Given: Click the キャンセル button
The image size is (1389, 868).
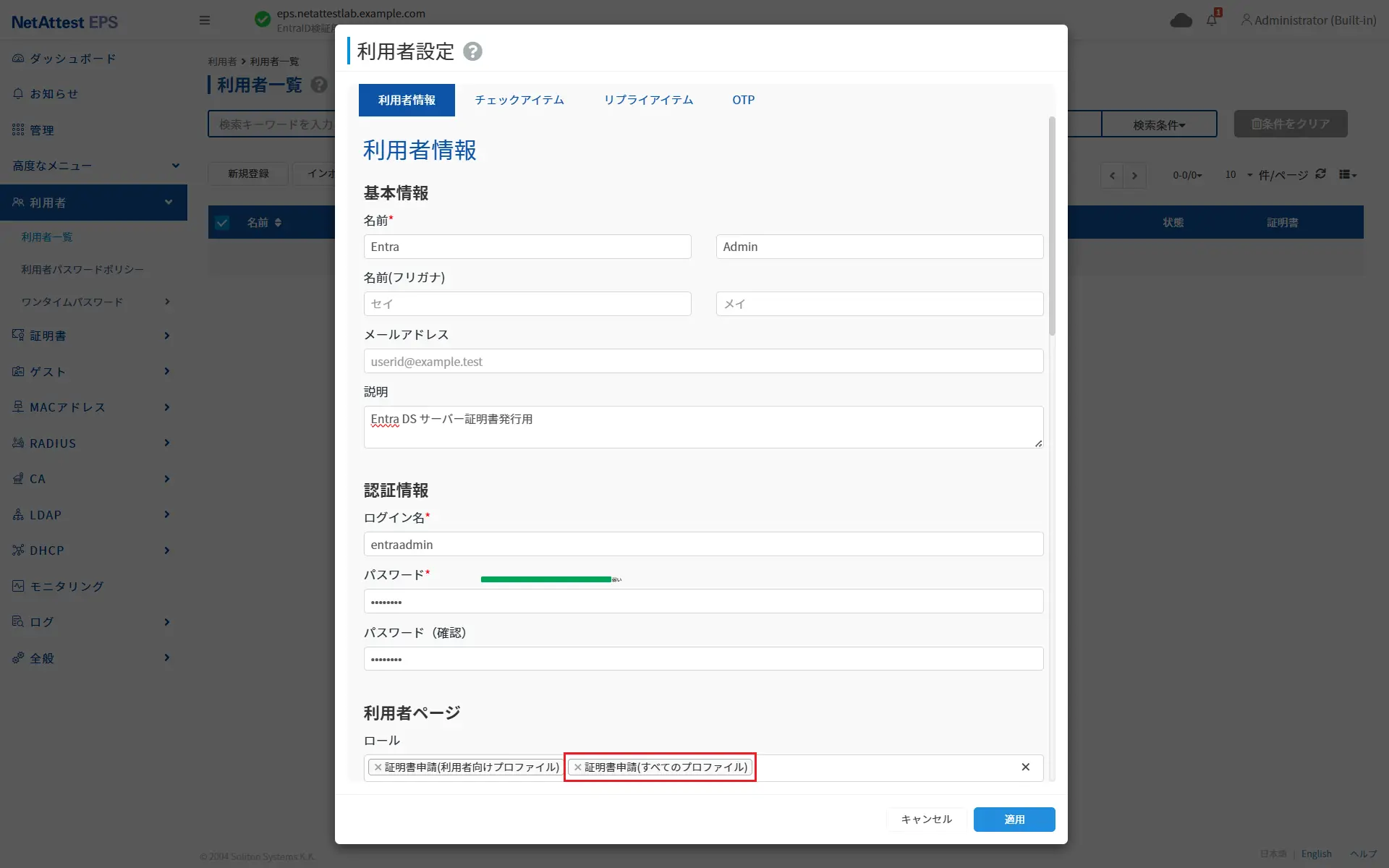Looking at the screenshot, I should pyautogui.click(x=926, y=820).
